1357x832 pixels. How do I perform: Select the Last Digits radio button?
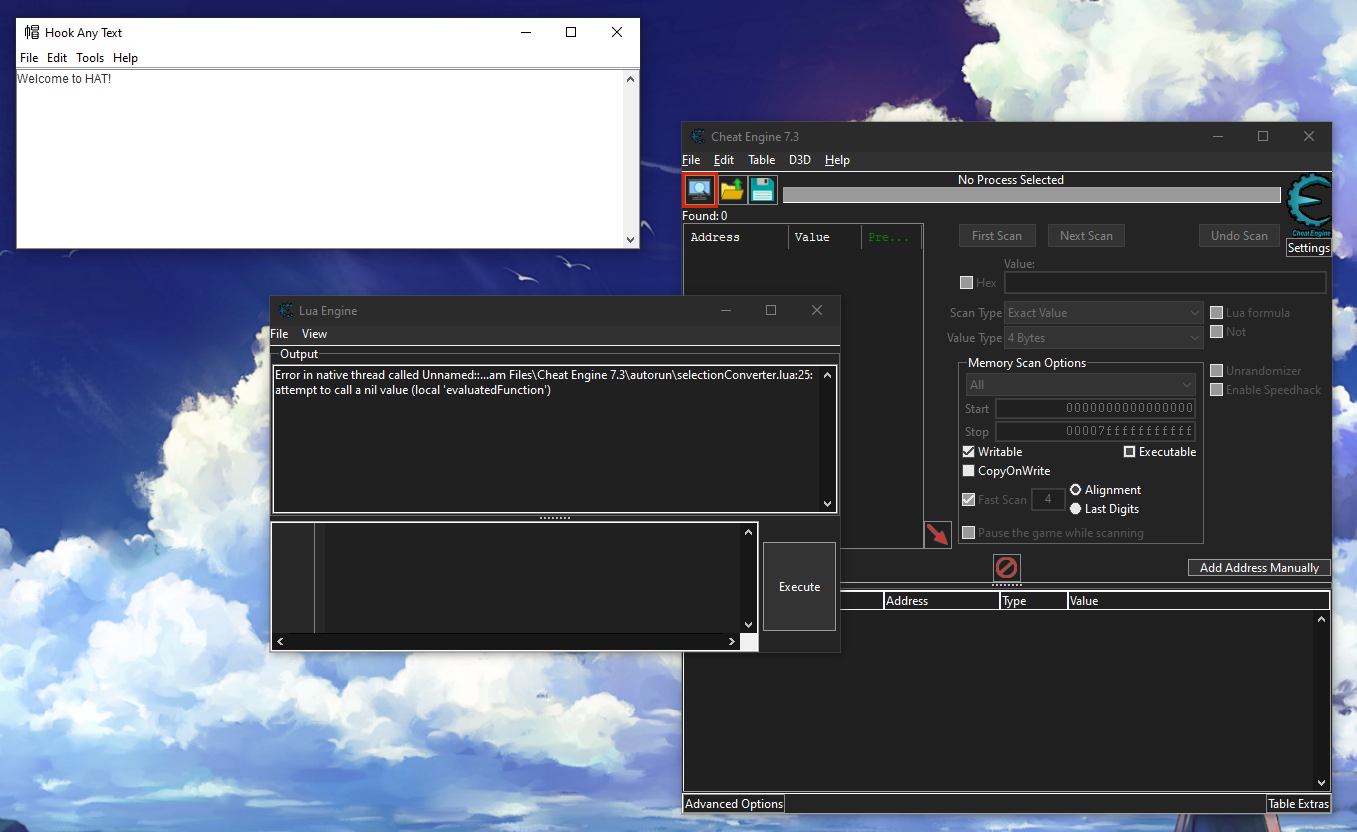1073,508
